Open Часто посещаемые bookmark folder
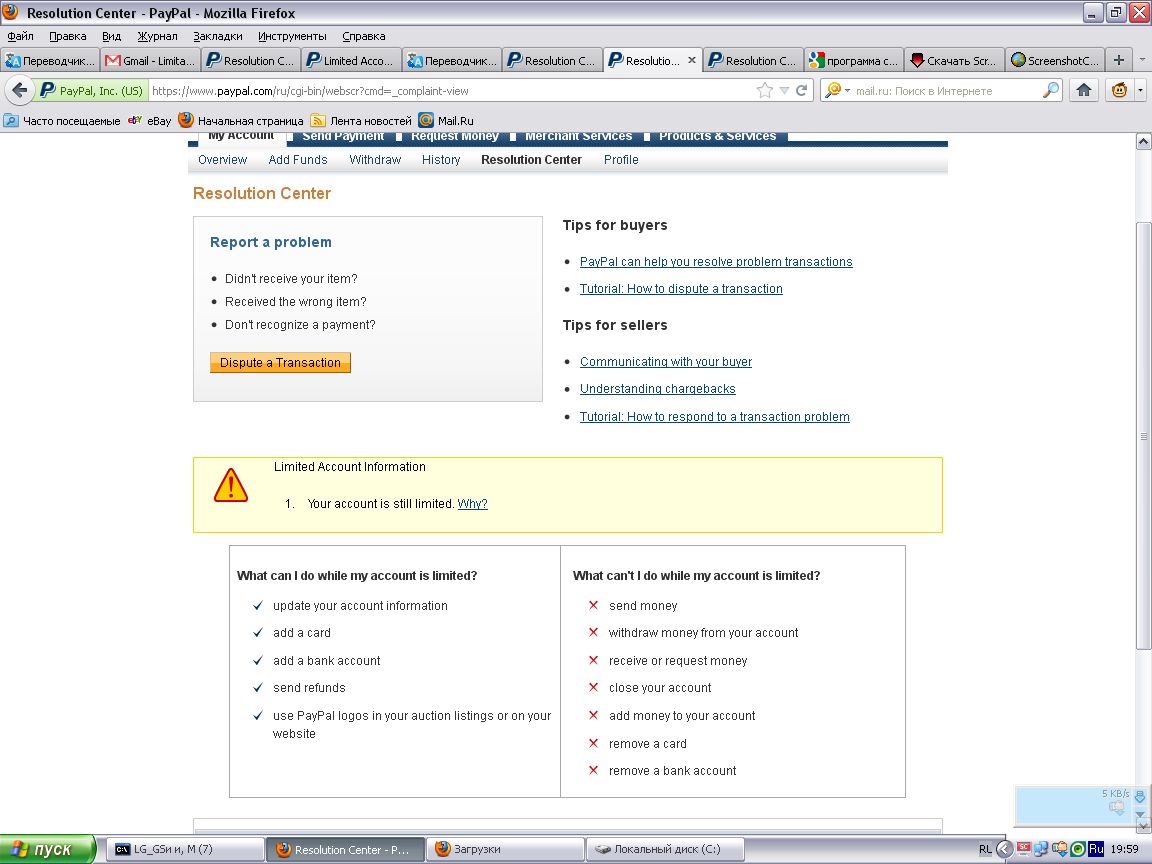 tap(62, 120)
